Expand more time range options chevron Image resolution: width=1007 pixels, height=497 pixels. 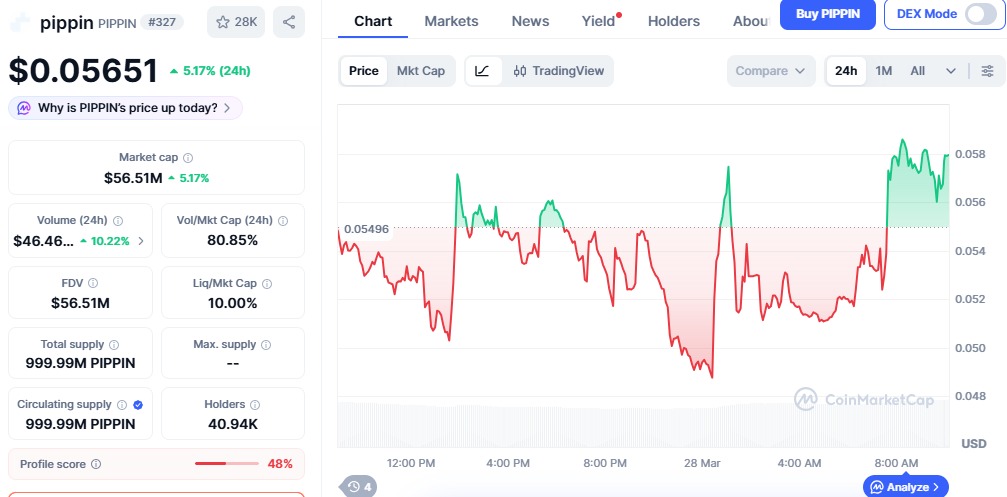pyautogui.click(x=951, y=71)
